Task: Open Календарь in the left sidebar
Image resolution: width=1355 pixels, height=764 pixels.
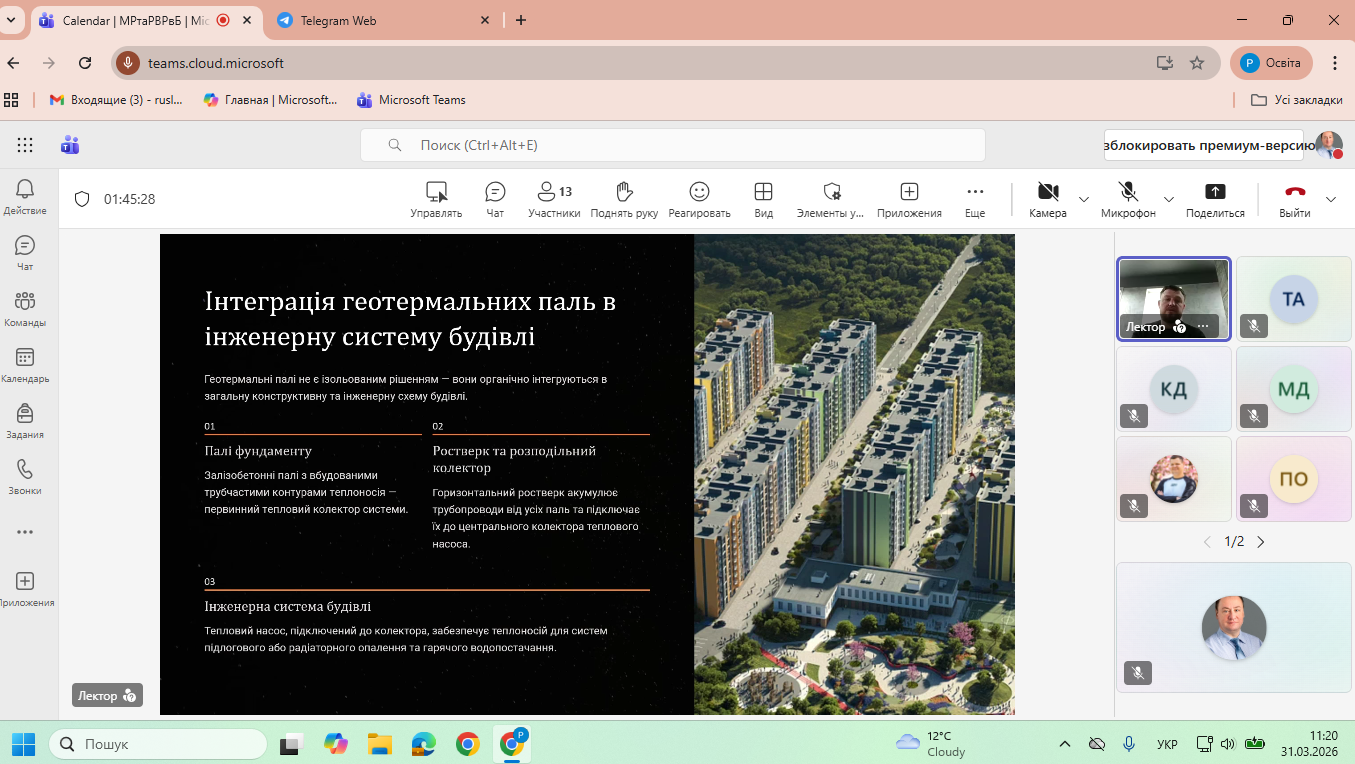Action: pos(25,365)
